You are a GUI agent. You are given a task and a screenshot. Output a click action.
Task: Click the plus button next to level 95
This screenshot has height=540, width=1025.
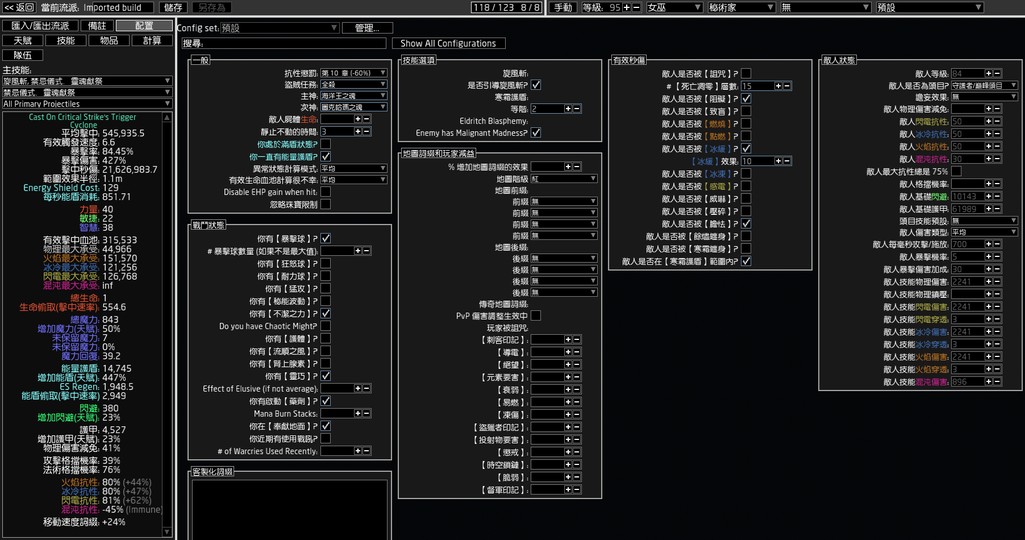626,7
